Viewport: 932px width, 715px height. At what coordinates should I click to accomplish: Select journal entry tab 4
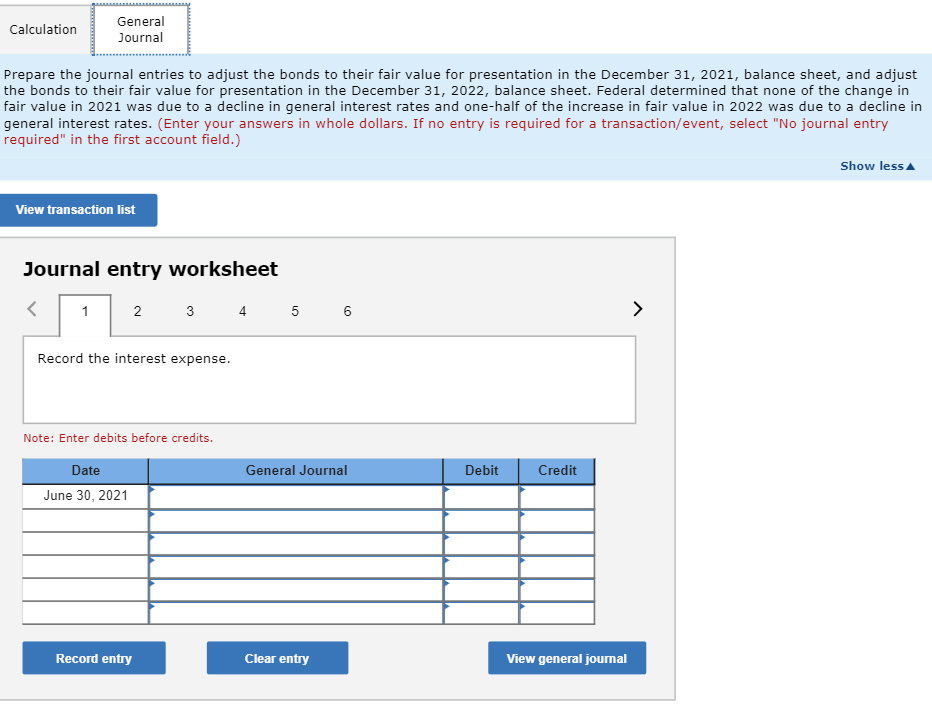(243, 311)
